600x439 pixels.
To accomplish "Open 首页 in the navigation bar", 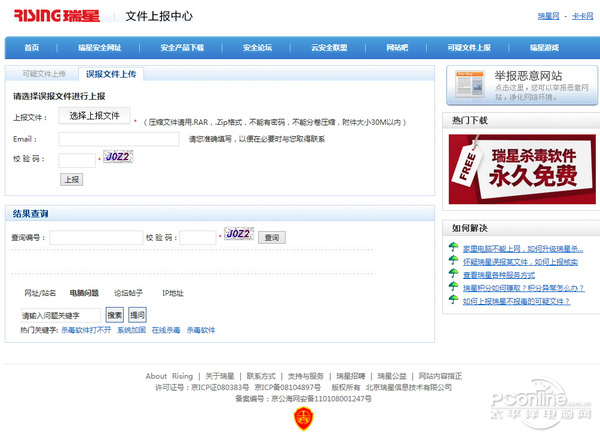I will coord(32,47).
